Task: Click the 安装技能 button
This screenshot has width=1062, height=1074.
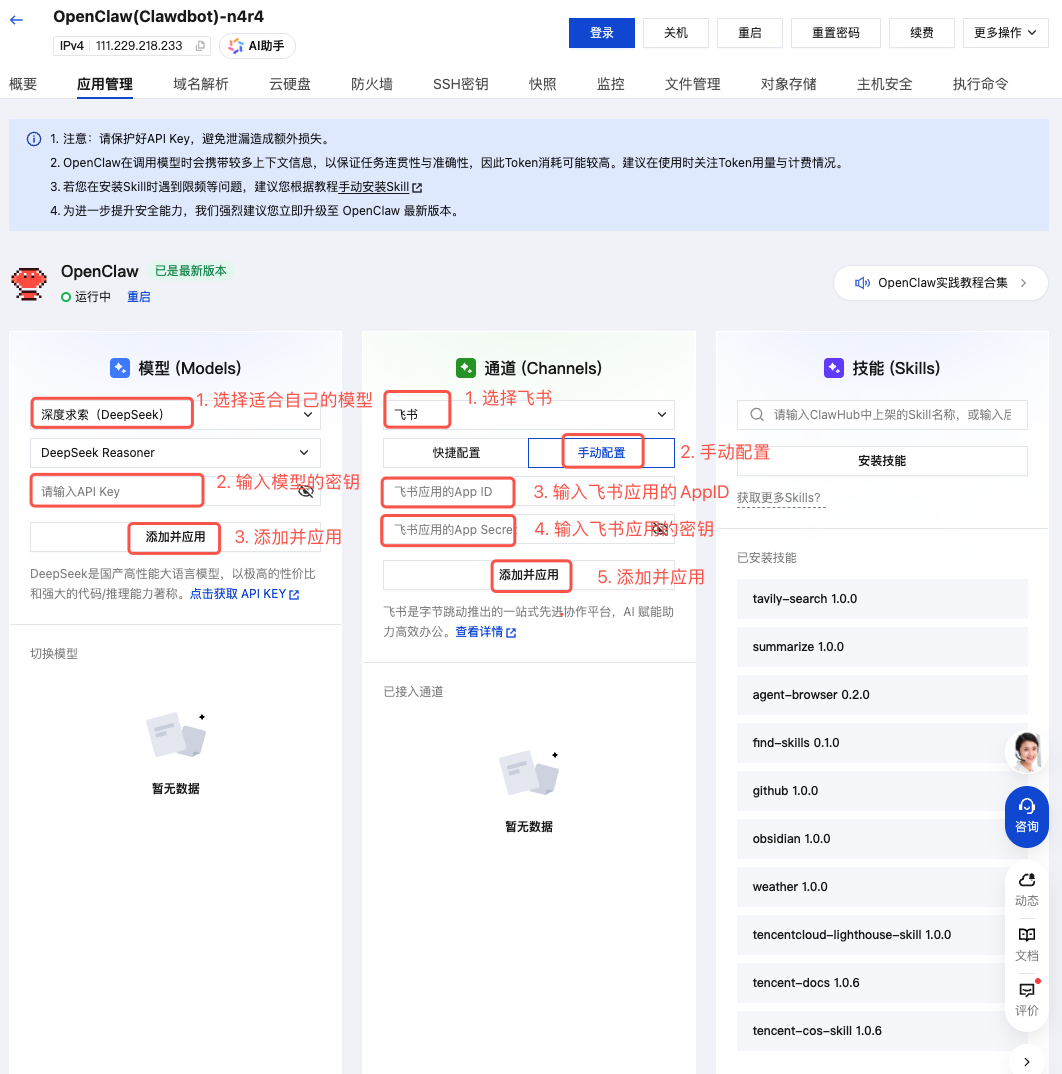Action: pyautogui.click(x=882, y=461)
